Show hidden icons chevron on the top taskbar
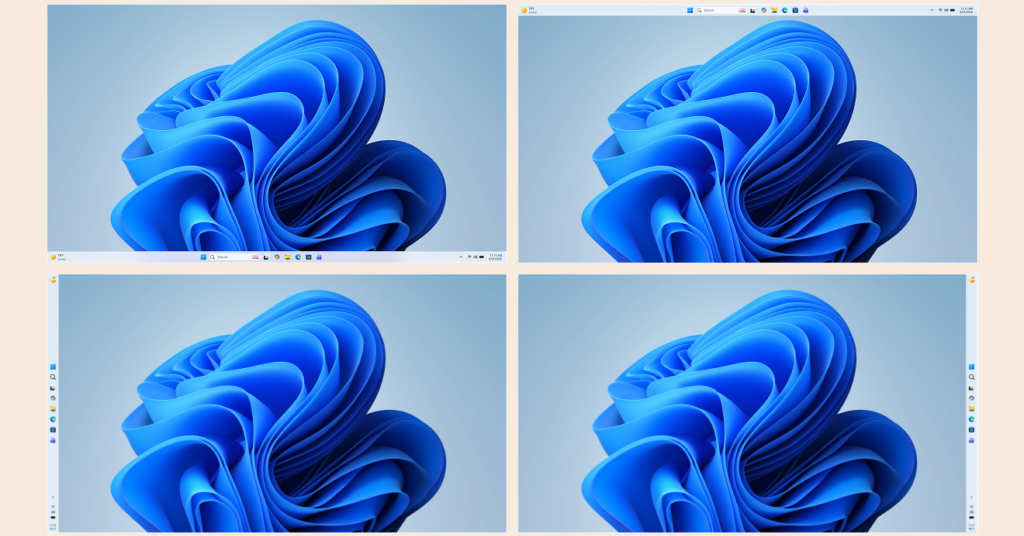This screenshot has height=536, width=1024. (932, 10)
